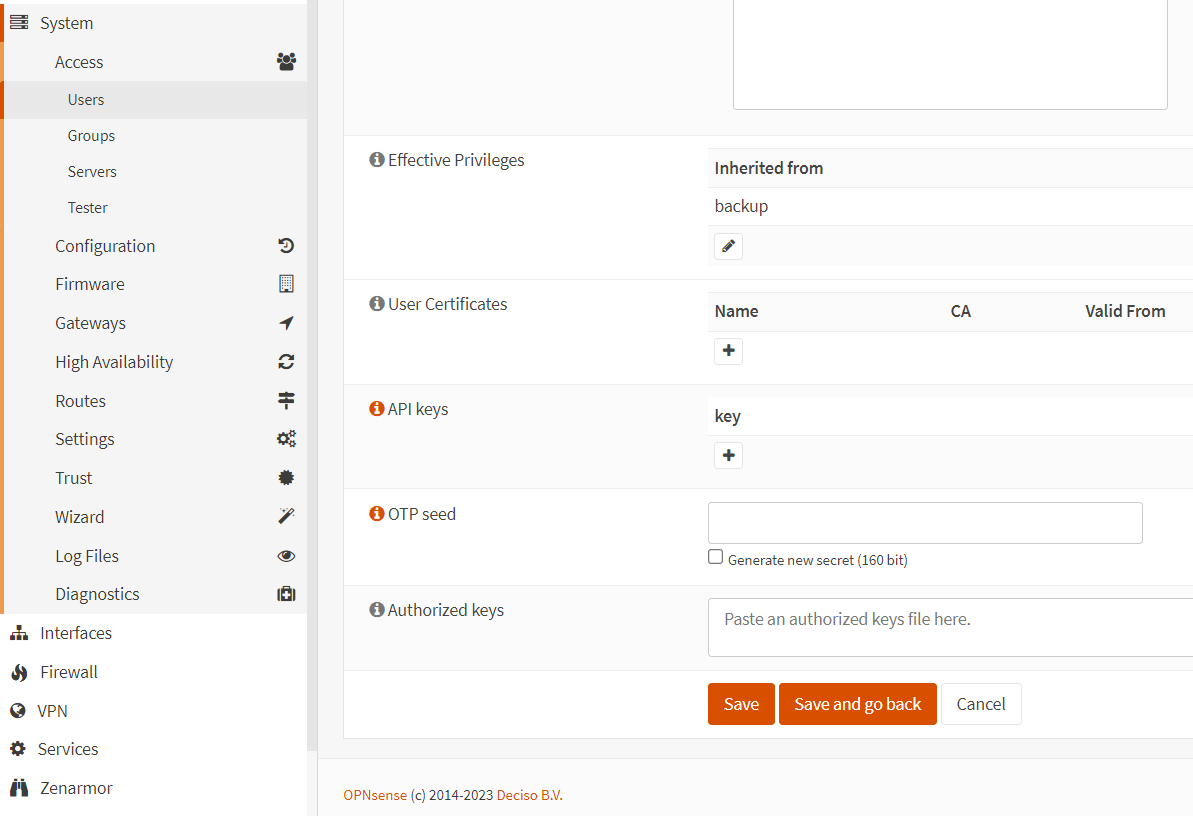Click the sidebar vertical scrollbar

click(x=312, y=373)
